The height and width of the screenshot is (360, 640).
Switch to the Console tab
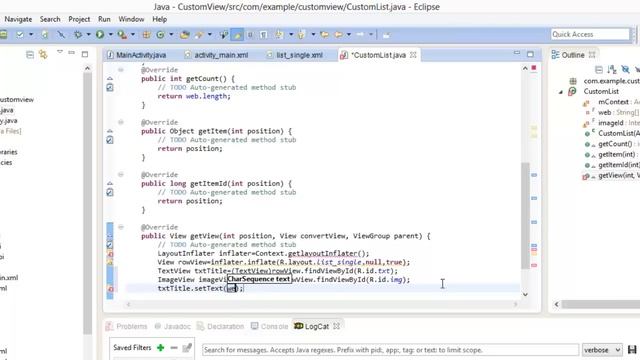[x=269, y=327]
